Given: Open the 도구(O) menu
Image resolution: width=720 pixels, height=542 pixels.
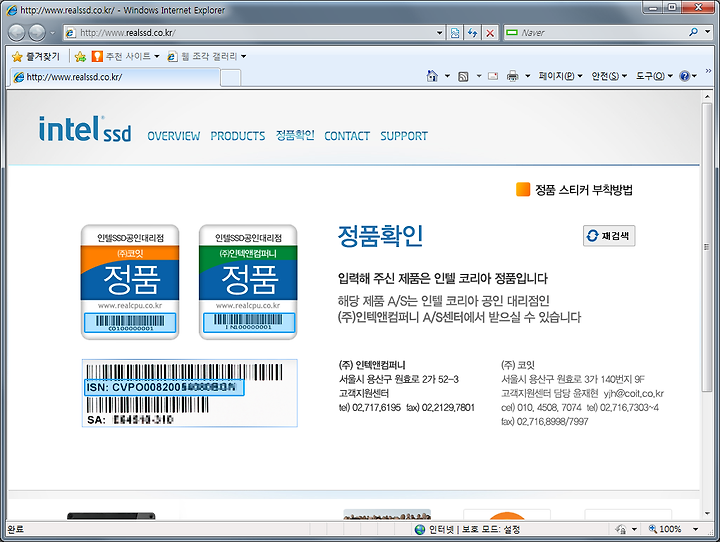Looking at the screenshot, I should point(654,76).
